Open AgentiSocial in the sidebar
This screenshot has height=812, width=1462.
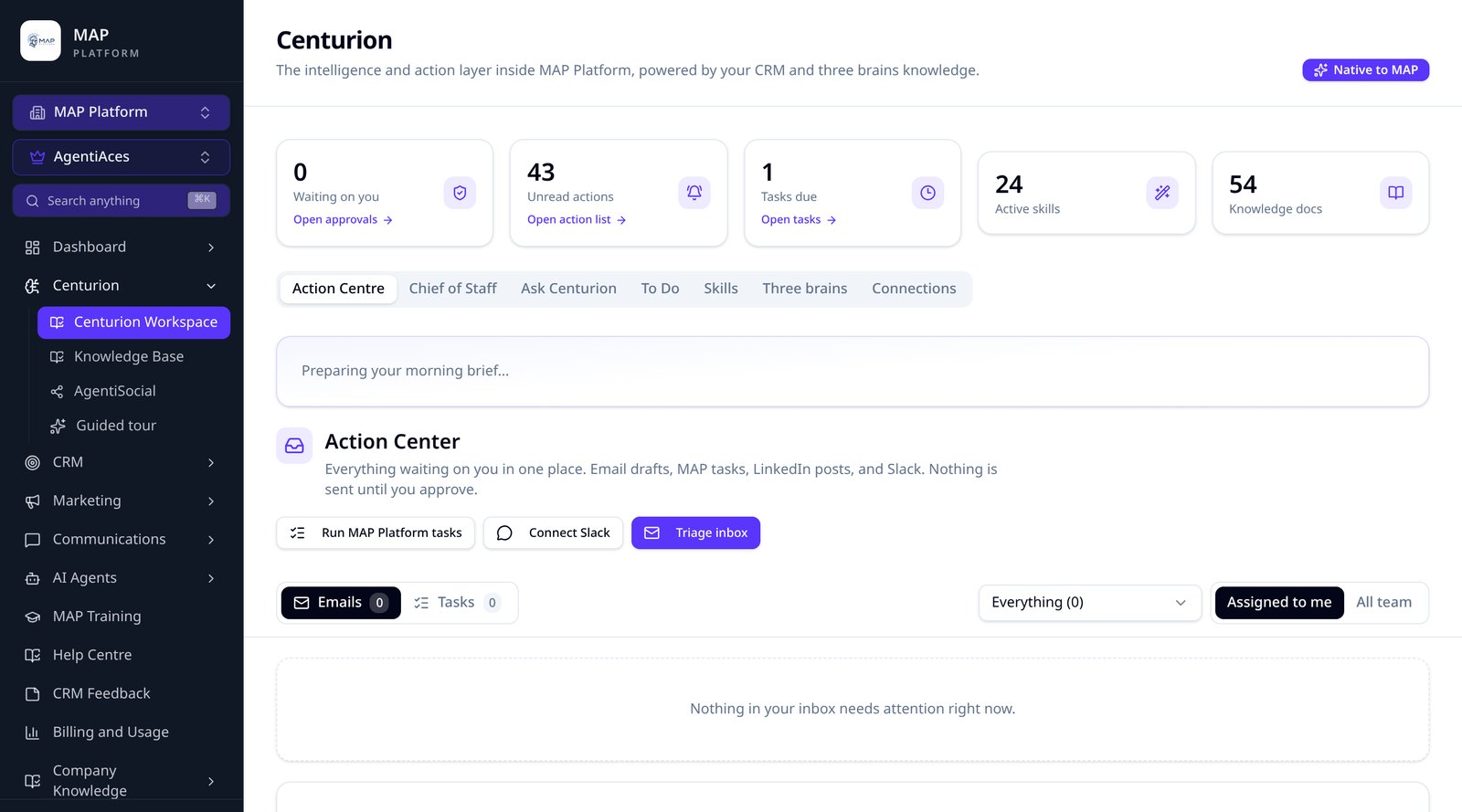133,392
